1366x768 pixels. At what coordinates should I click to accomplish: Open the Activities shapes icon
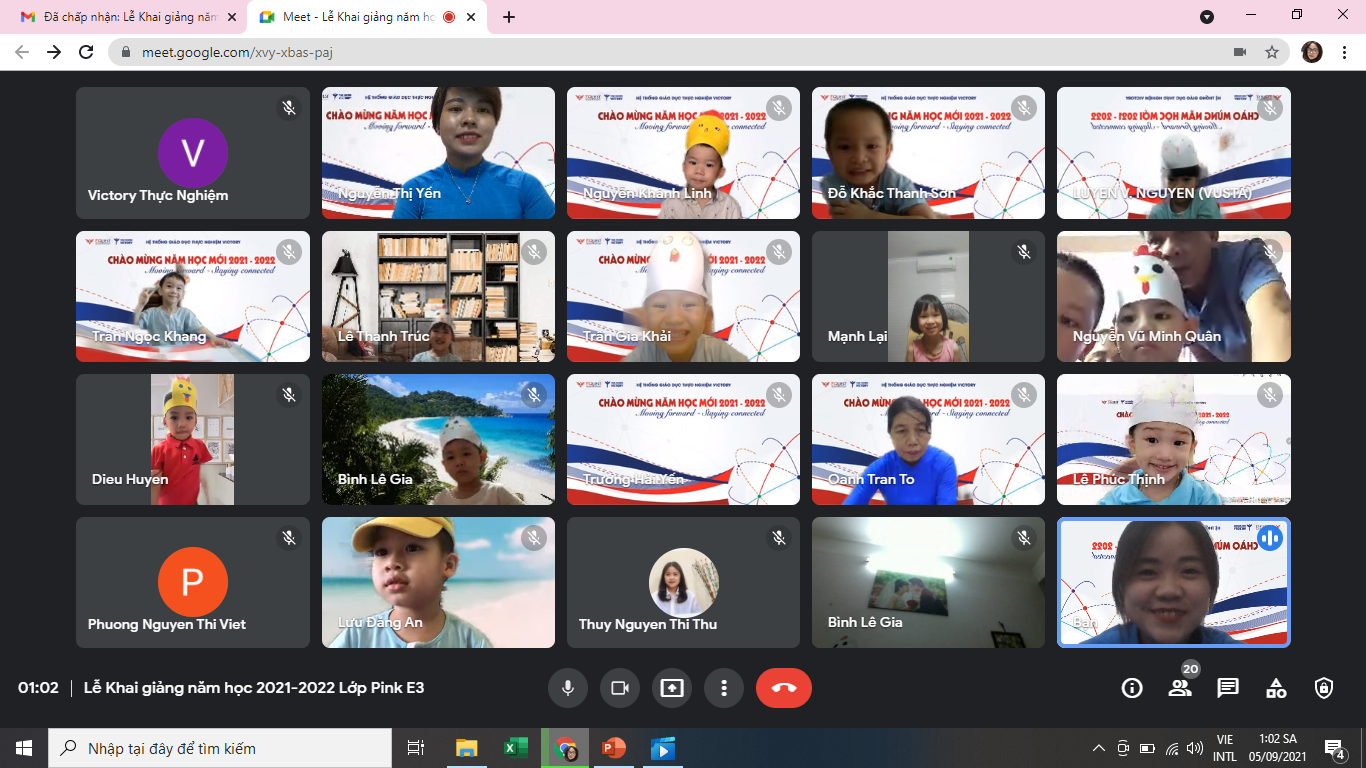[1276, 688]
